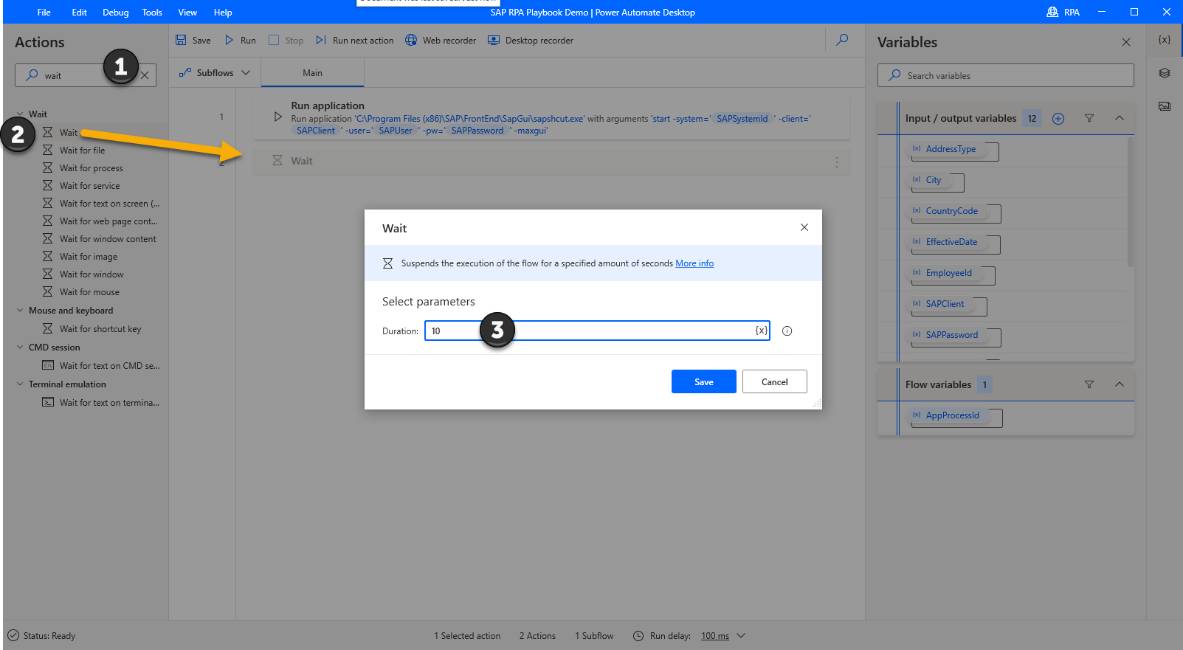Open the Desktop recorder

point(530,40)
